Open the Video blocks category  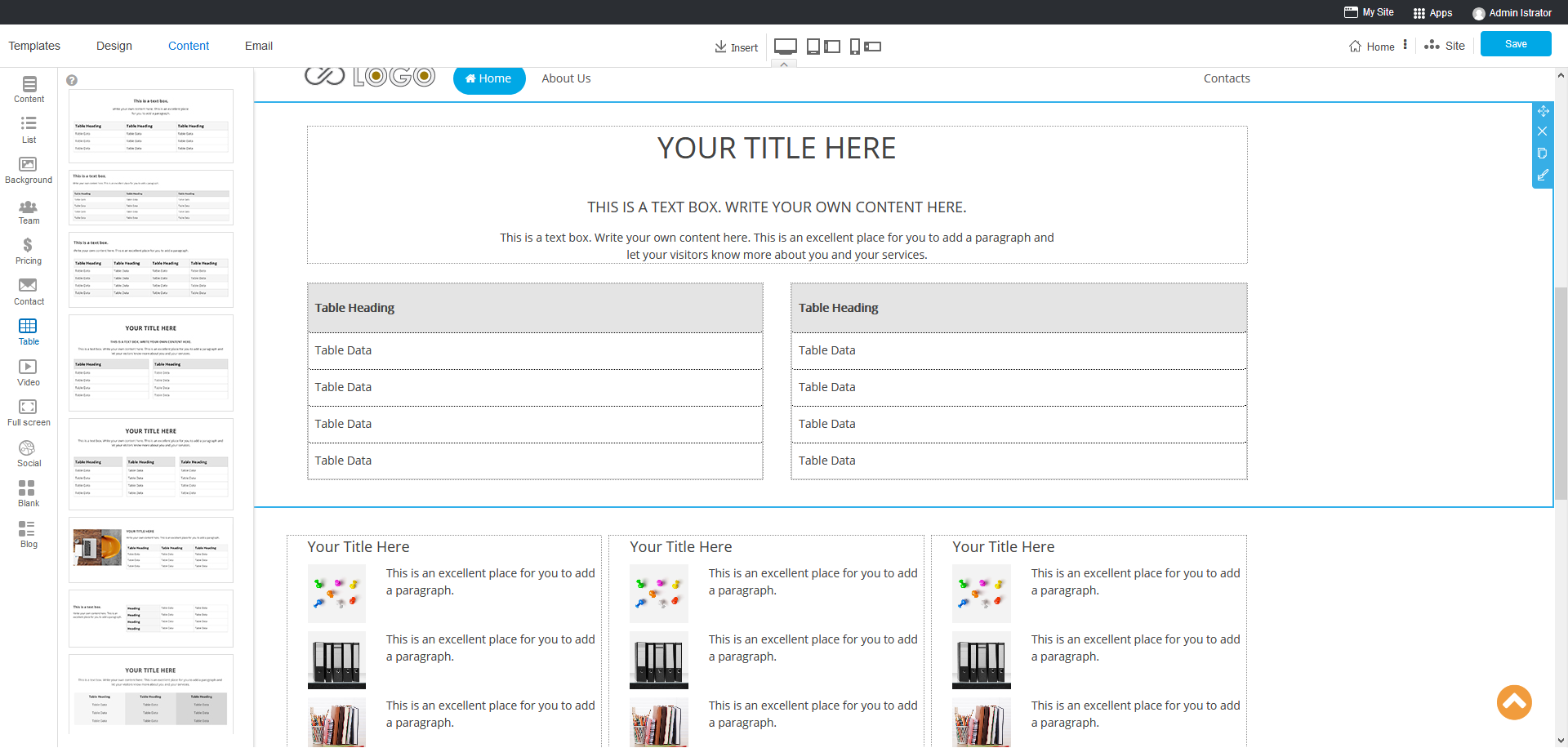tap(28, 373)
